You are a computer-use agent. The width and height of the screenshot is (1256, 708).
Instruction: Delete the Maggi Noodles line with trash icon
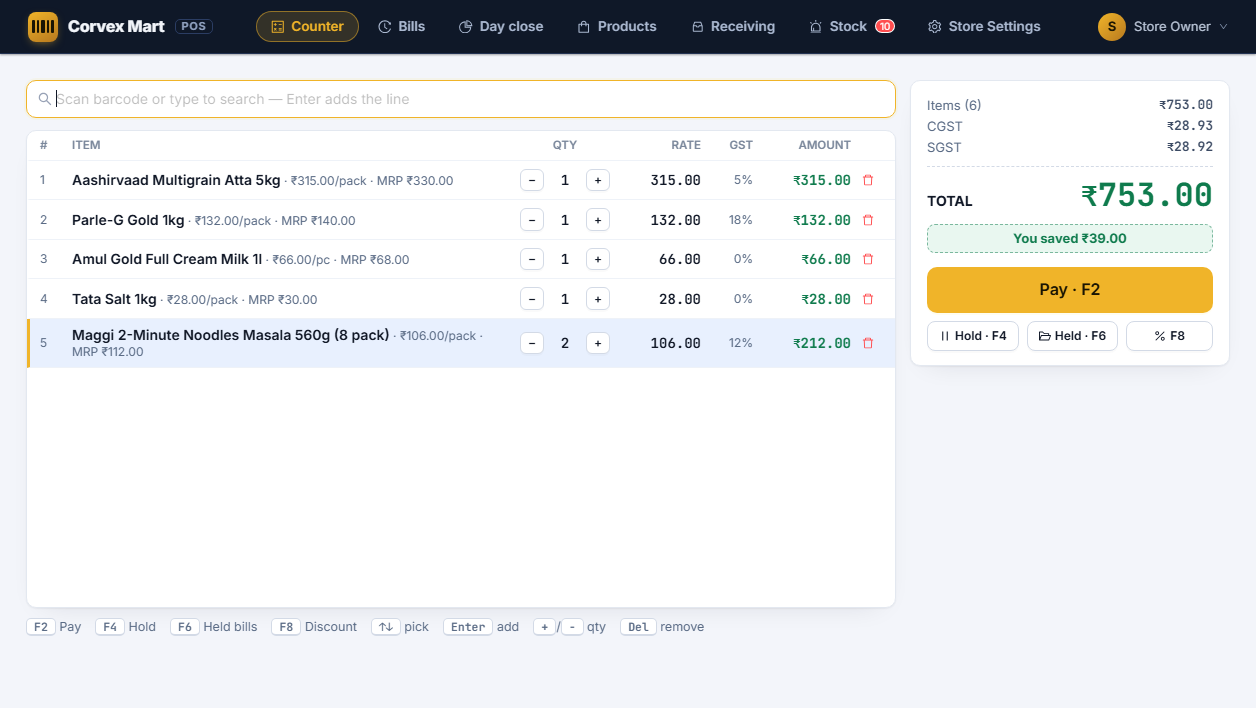pyautogui.click(x=868, y=343)
